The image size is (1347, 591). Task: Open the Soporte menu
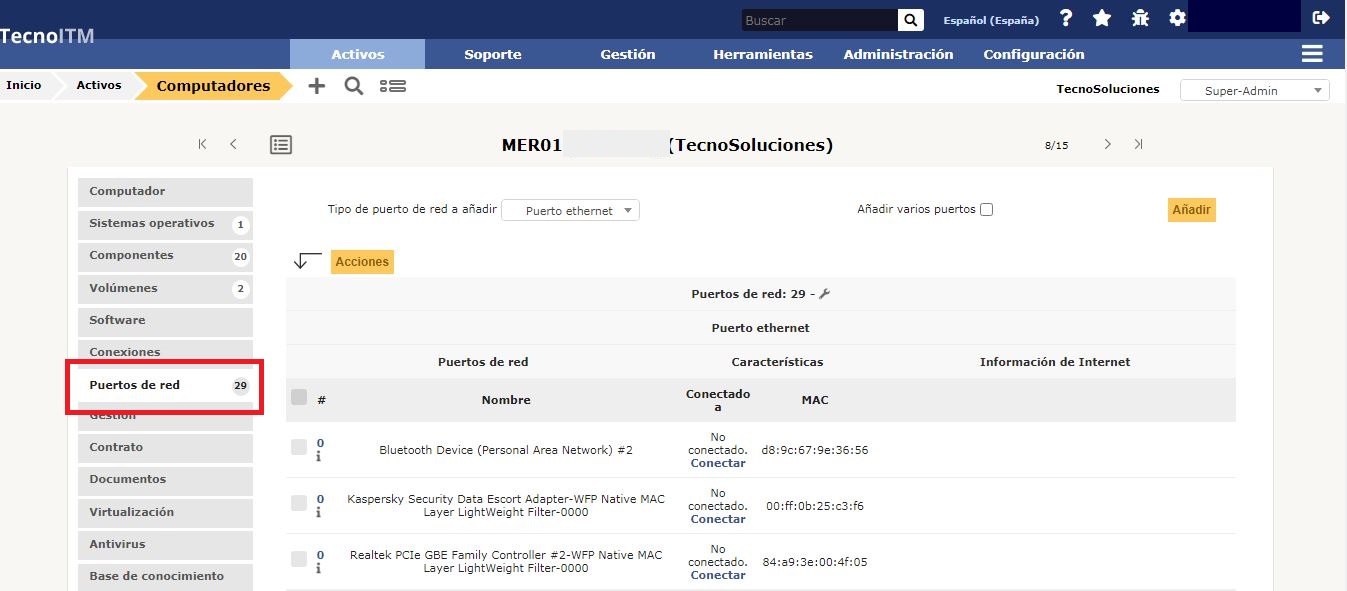coord(492,54)
